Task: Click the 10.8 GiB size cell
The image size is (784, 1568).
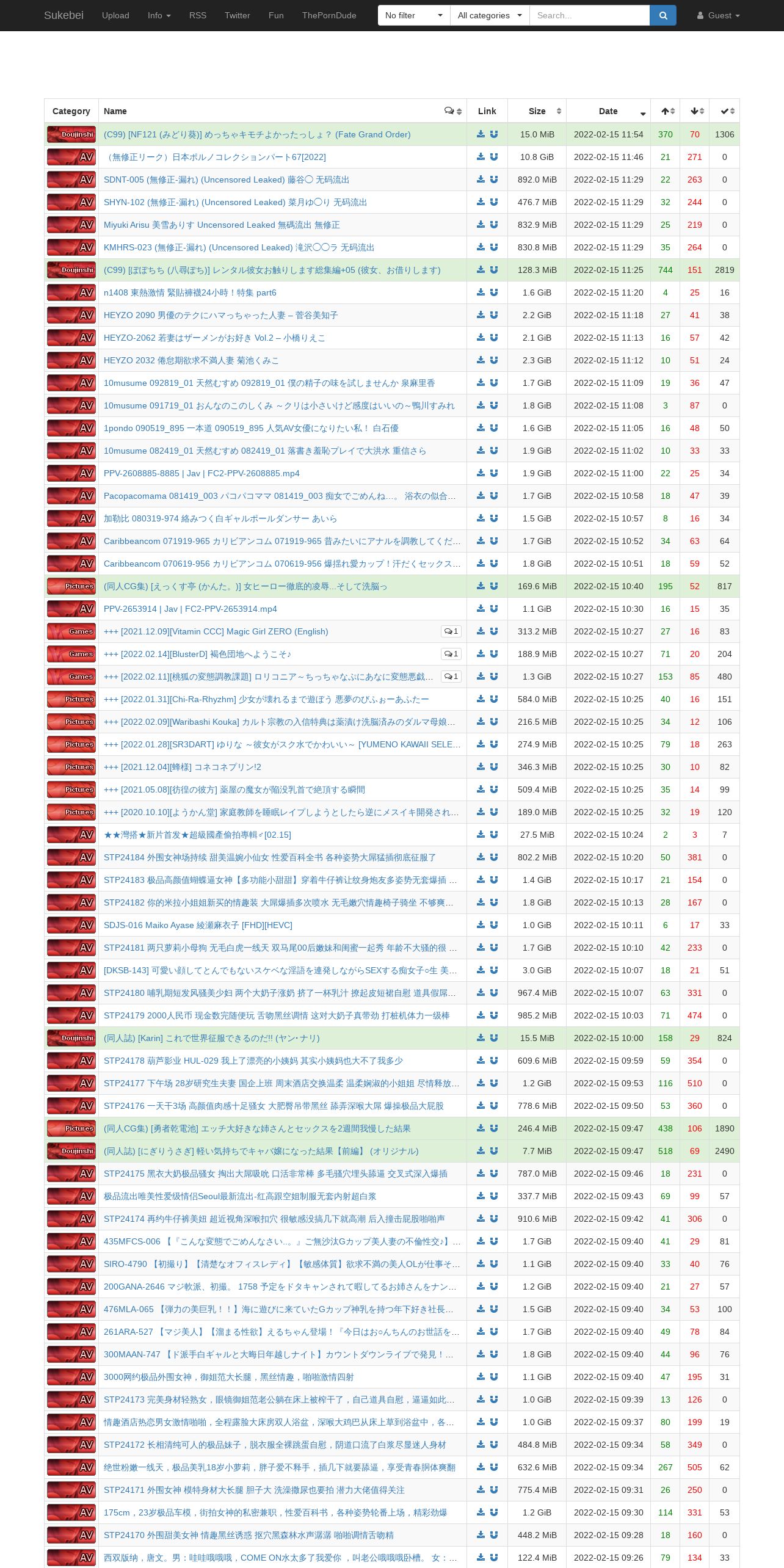Action: (537, 157)
